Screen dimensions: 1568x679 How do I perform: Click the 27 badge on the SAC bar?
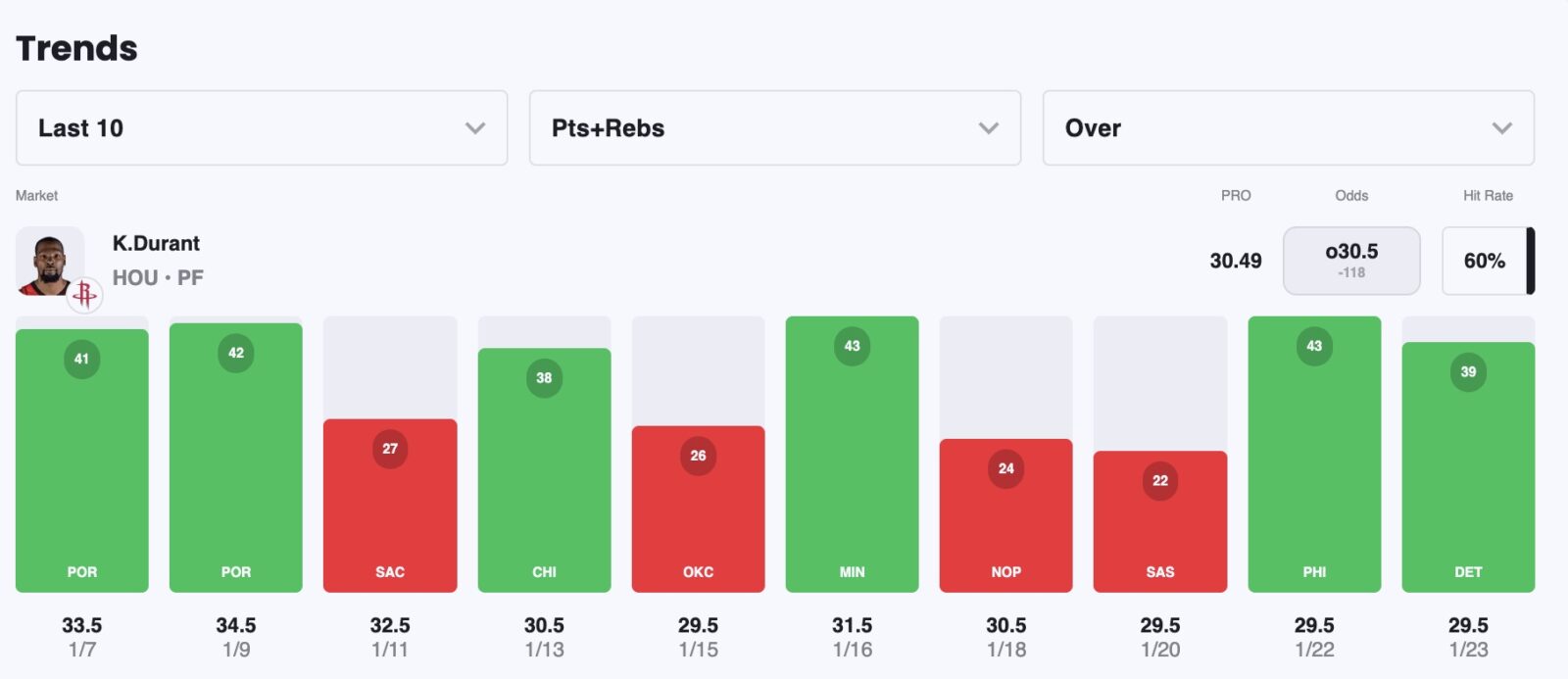click(x=390, y=449)
